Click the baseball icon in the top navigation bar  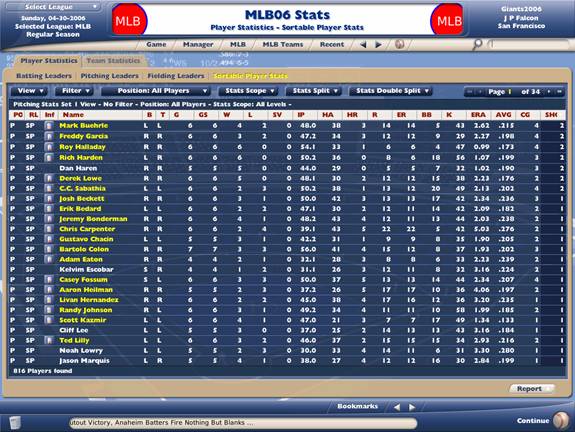click(400, 44)
